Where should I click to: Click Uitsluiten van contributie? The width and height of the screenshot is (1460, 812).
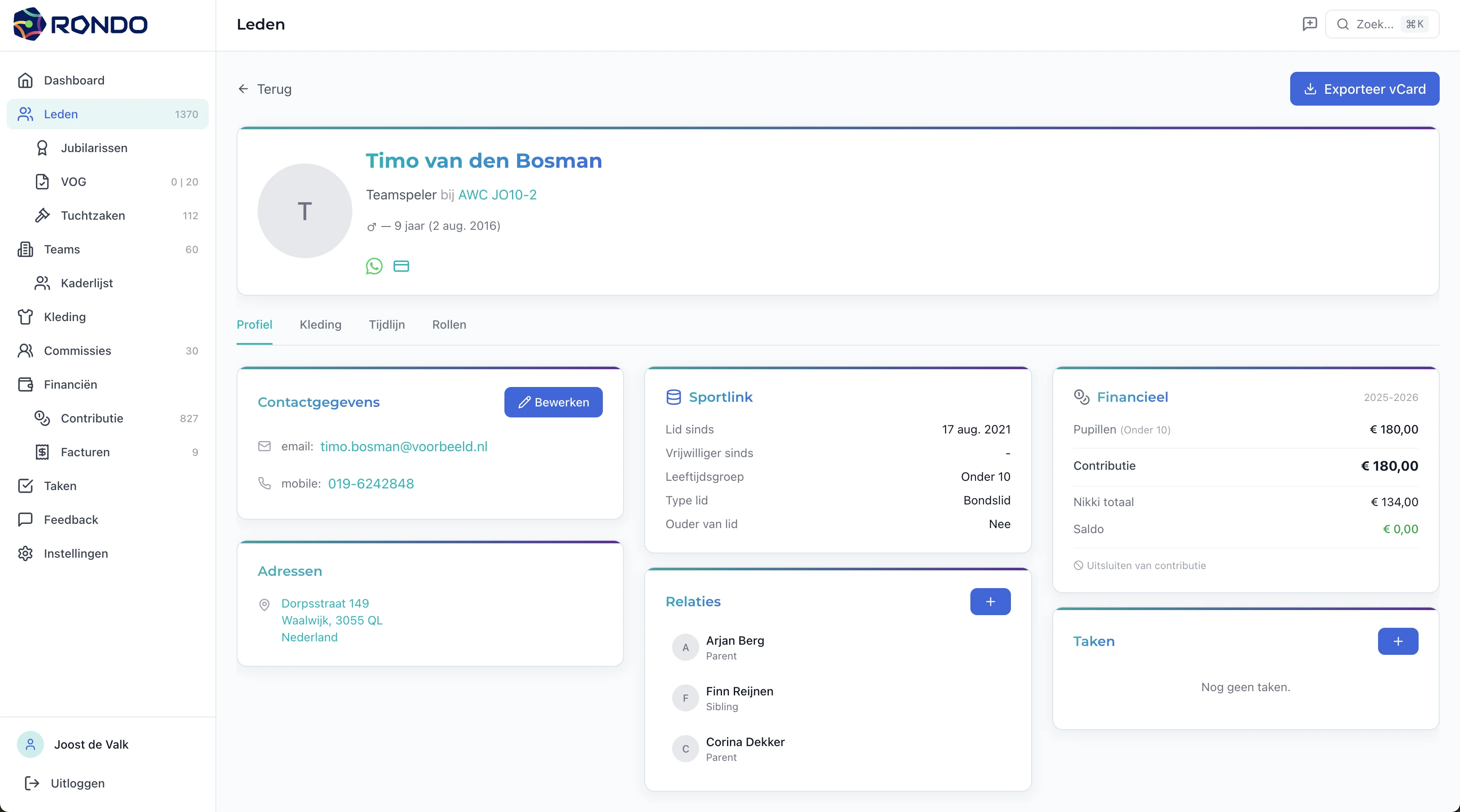1145,565
